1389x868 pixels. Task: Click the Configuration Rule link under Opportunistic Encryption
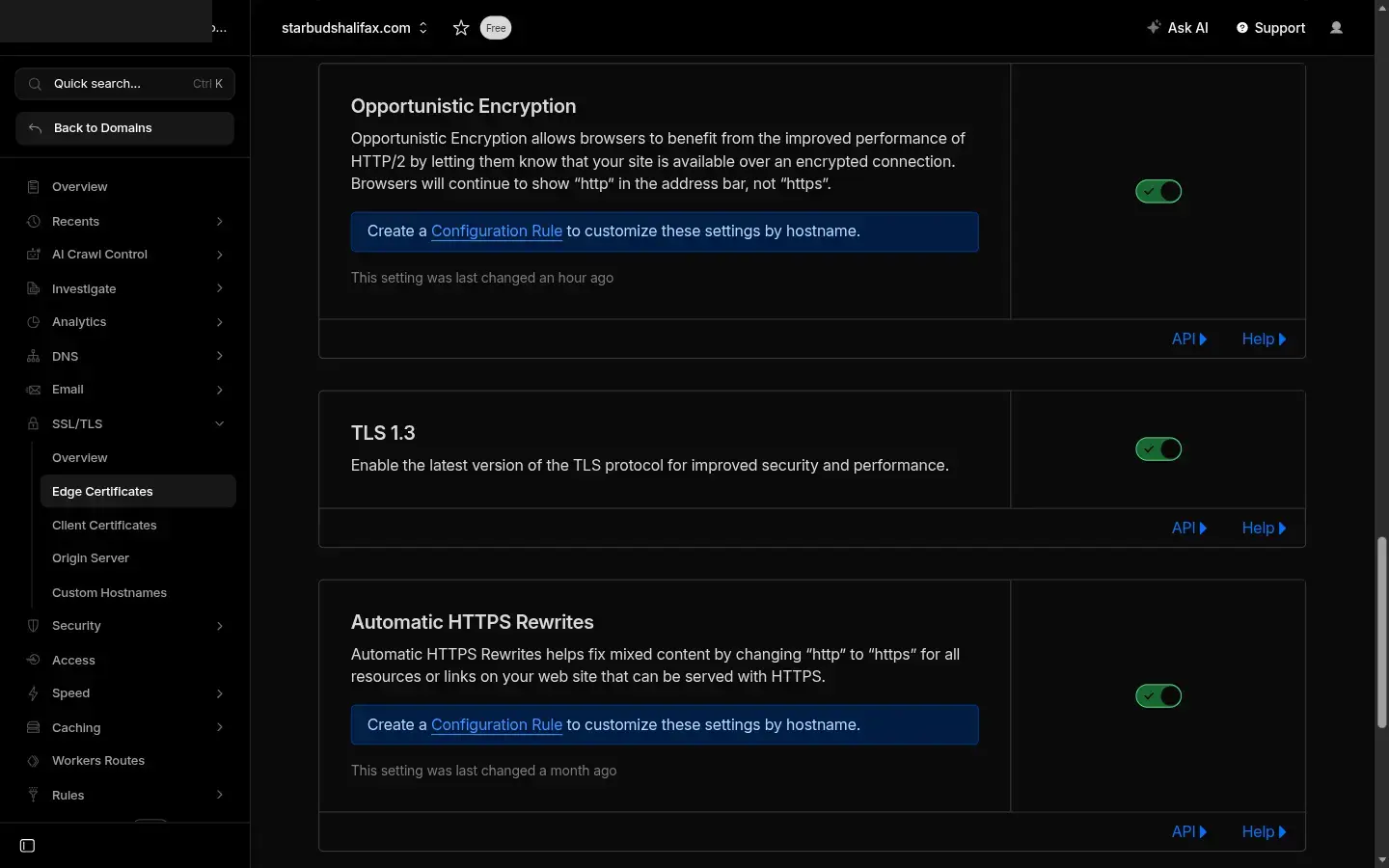(496, 231)
